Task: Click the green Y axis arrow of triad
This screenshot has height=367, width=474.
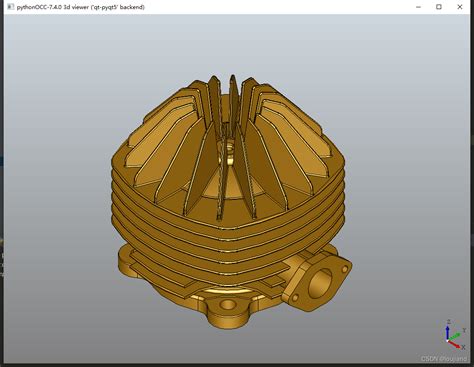Action: coord(455,336)
